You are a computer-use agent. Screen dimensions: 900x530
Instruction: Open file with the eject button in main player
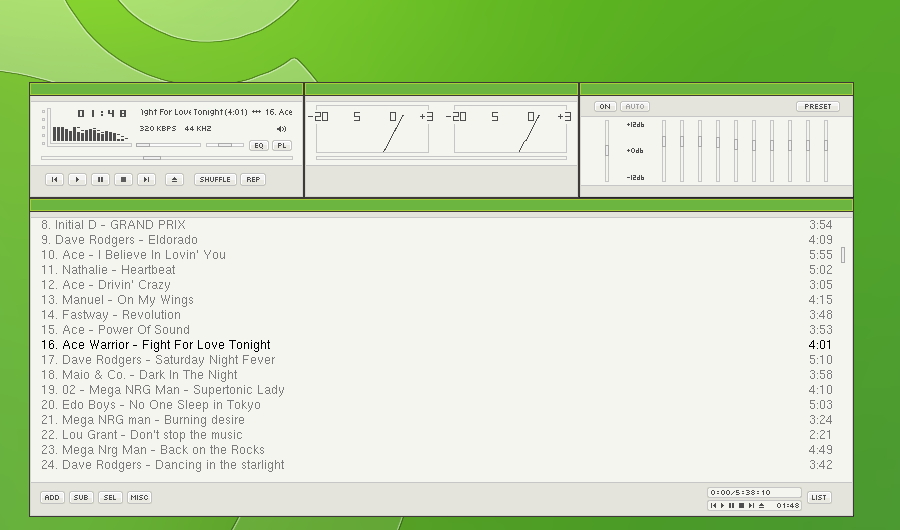click(x=174, y=180)
